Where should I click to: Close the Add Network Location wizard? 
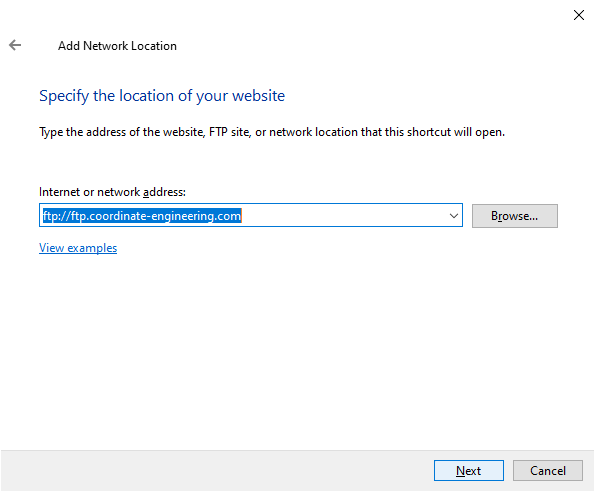pyautogui.click(x=579, y=15)
